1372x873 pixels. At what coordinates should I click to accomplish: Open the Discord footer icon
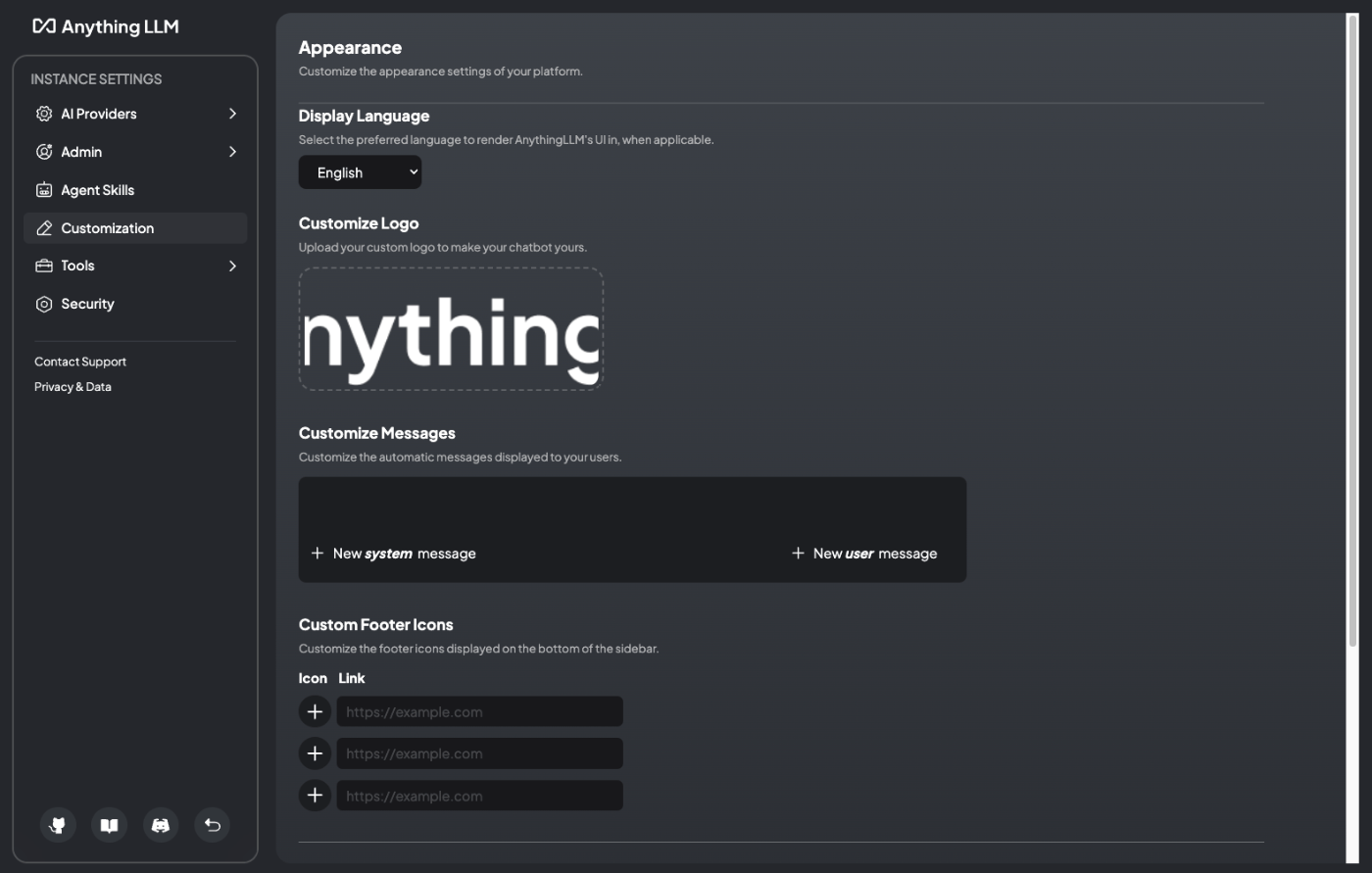[x=161, y=825]
